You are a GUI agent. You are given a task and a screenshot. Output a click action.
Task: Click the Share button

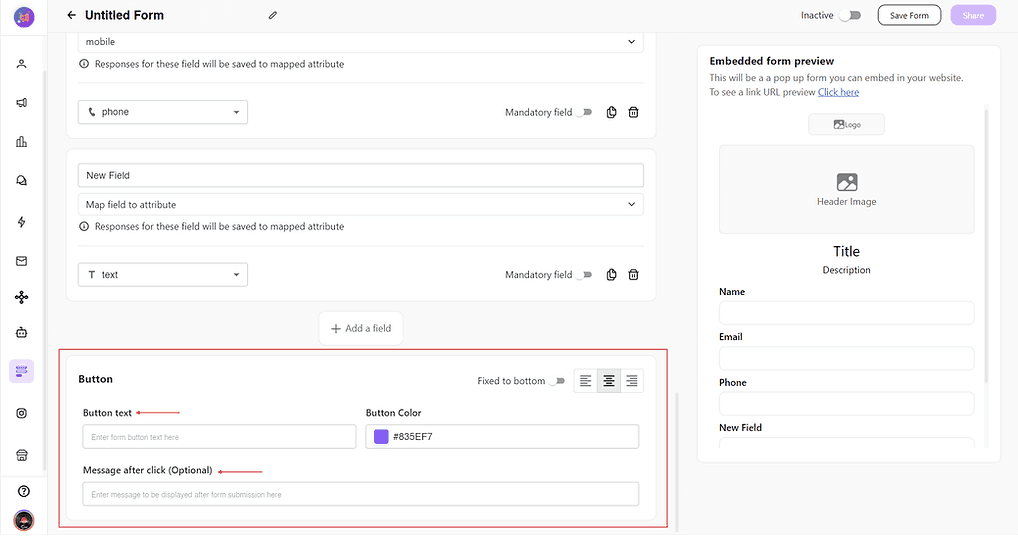pos(973,15)
